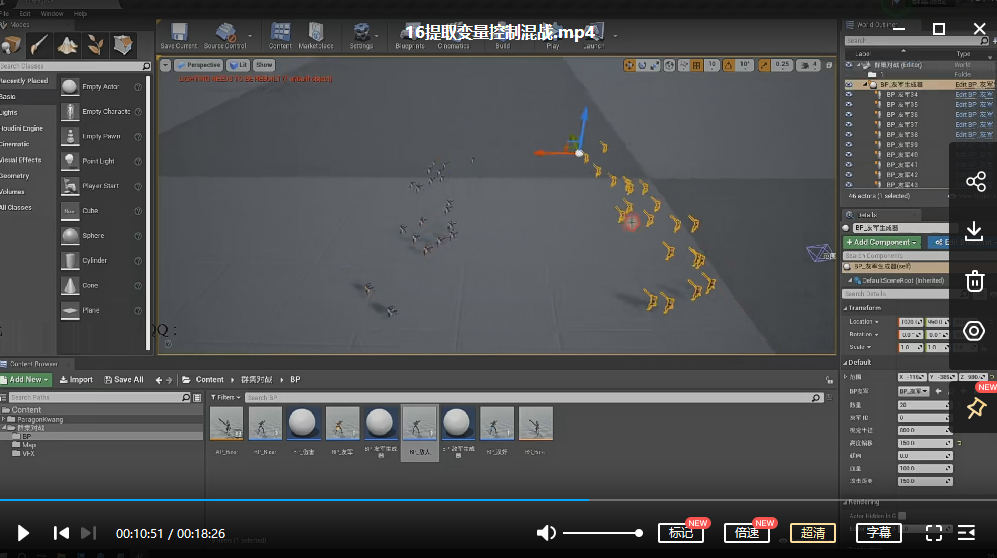Skip to the previous video

[61, 533]
